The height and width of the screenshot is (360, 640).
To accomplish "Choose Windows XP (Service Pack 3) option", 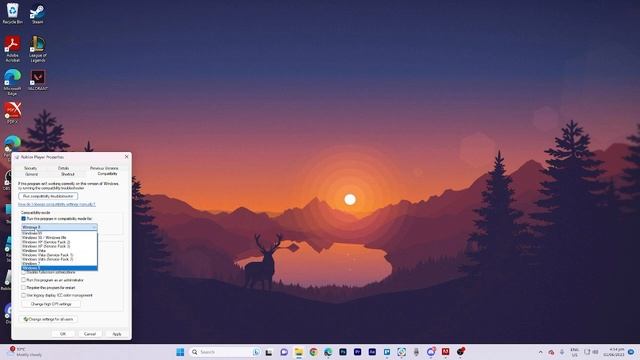I will (59, 246).
